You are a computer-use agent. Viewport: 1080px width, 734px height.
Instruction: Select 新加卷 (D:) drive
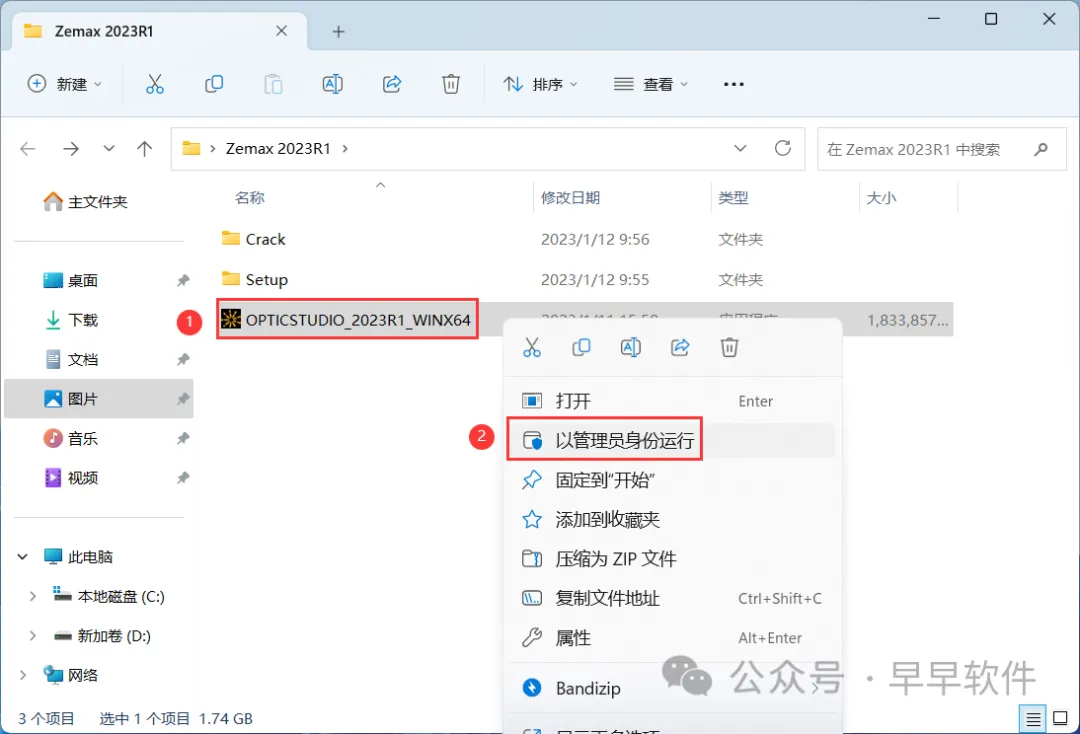[102, 636]
